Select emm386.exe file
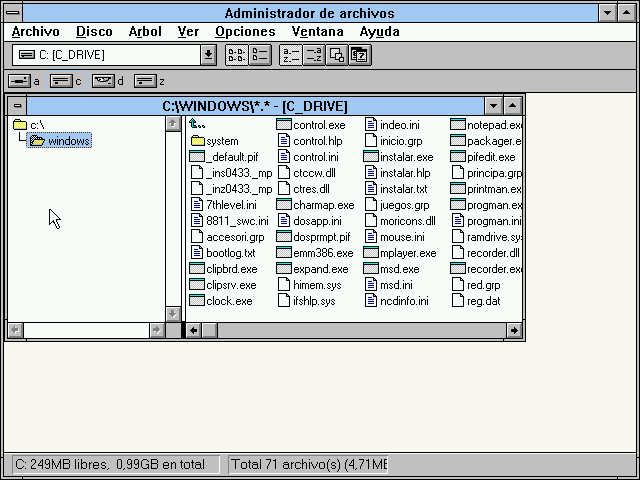This screenshot has height=480, width=640. click(x=315, y=253)
